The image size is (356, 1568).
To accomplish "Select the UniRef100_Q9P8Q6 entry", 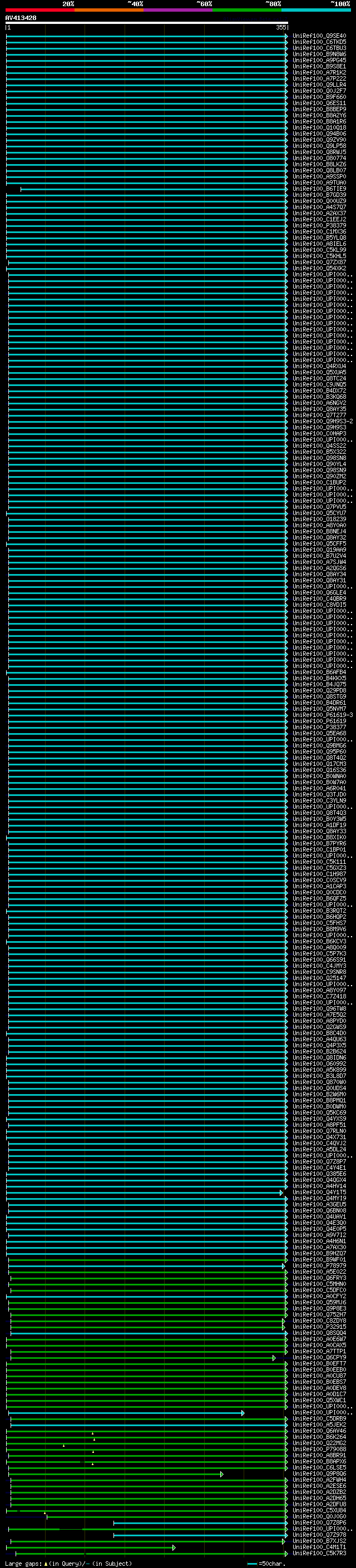I will point(319,1473).
